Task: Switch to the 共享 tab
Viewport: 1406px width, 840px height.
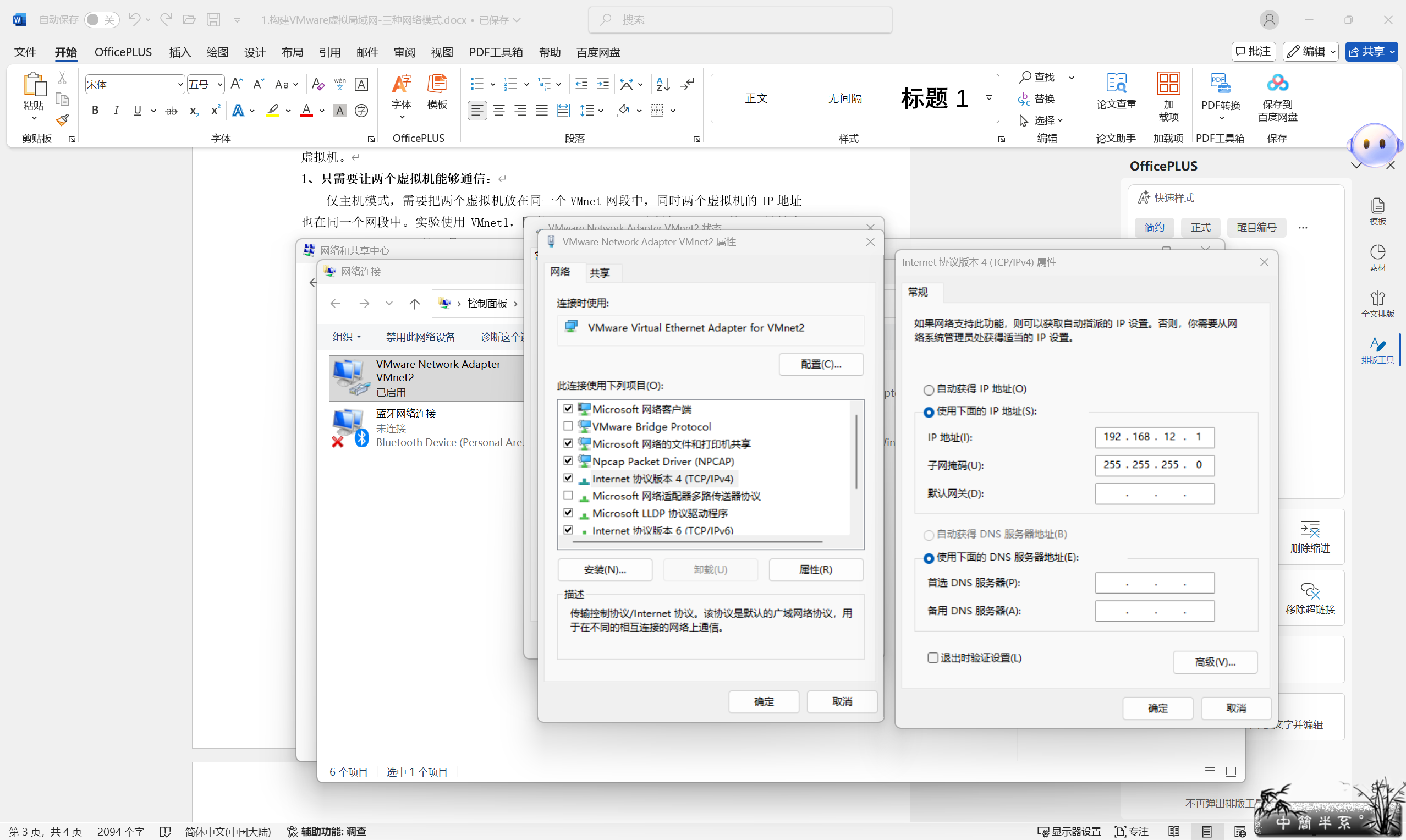Action: tap(601, 273)
